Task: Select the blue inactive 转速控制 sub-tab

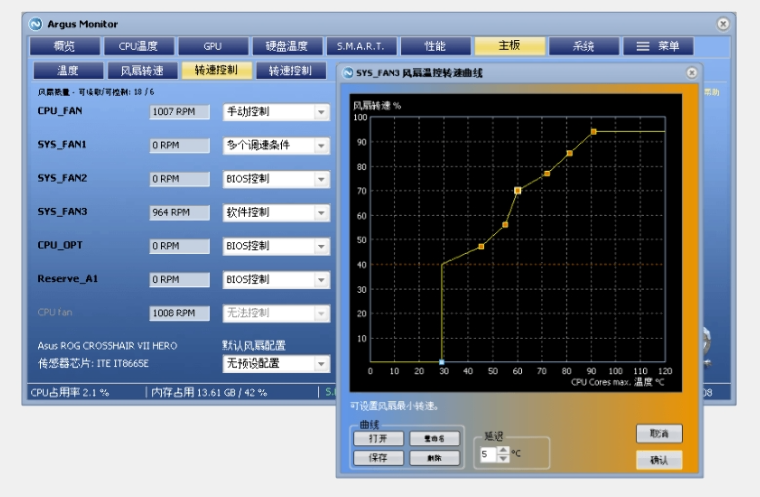Action: pos(290,70)
